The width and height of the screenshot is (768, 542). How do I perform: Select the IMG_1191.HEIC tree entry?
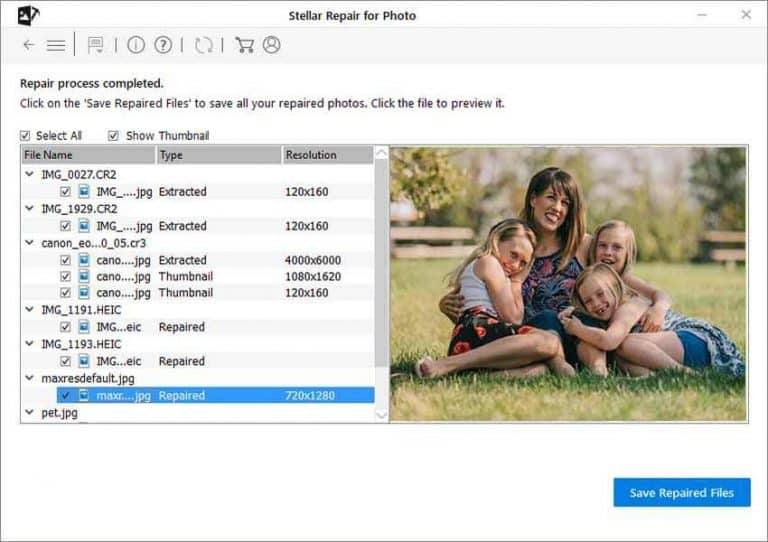81,309
